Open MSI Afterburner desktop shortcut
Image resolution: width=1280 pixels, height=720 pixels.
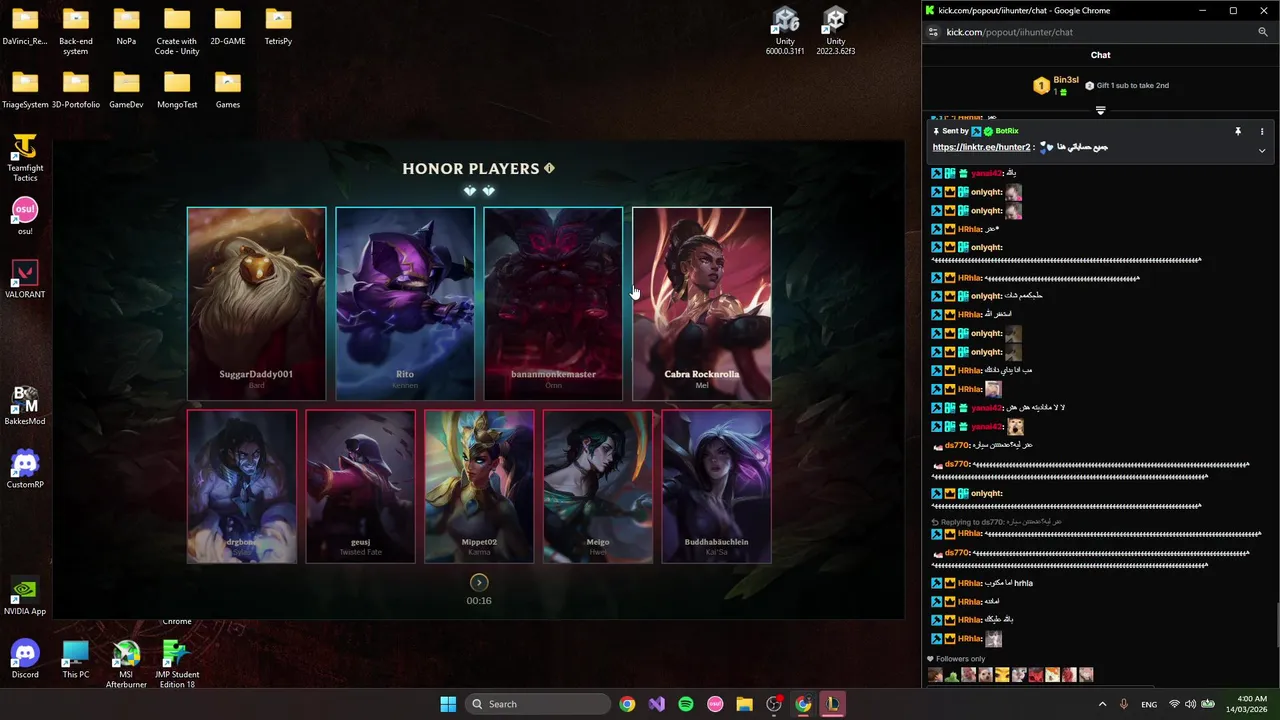click(x=126, y=664)
